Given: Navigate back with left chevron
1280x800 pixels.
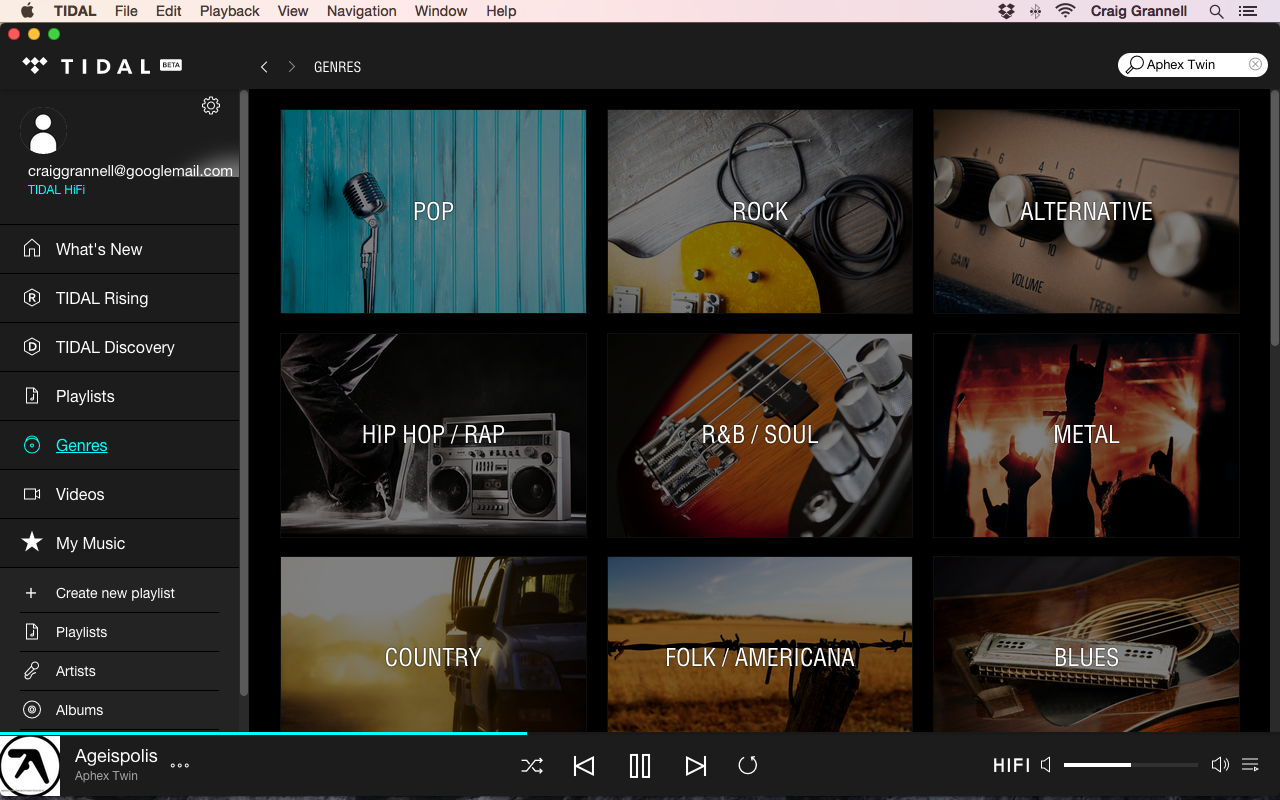Looking at the screenshot, I should coord(264,67).
